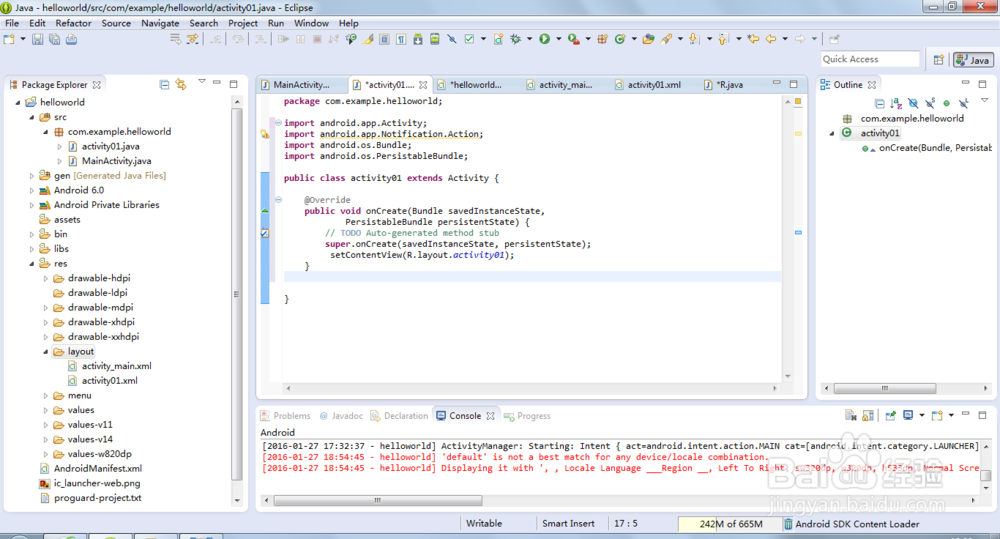
Task: Close the Console view tab
Action: pyautogui.click(x=490, y=416)
